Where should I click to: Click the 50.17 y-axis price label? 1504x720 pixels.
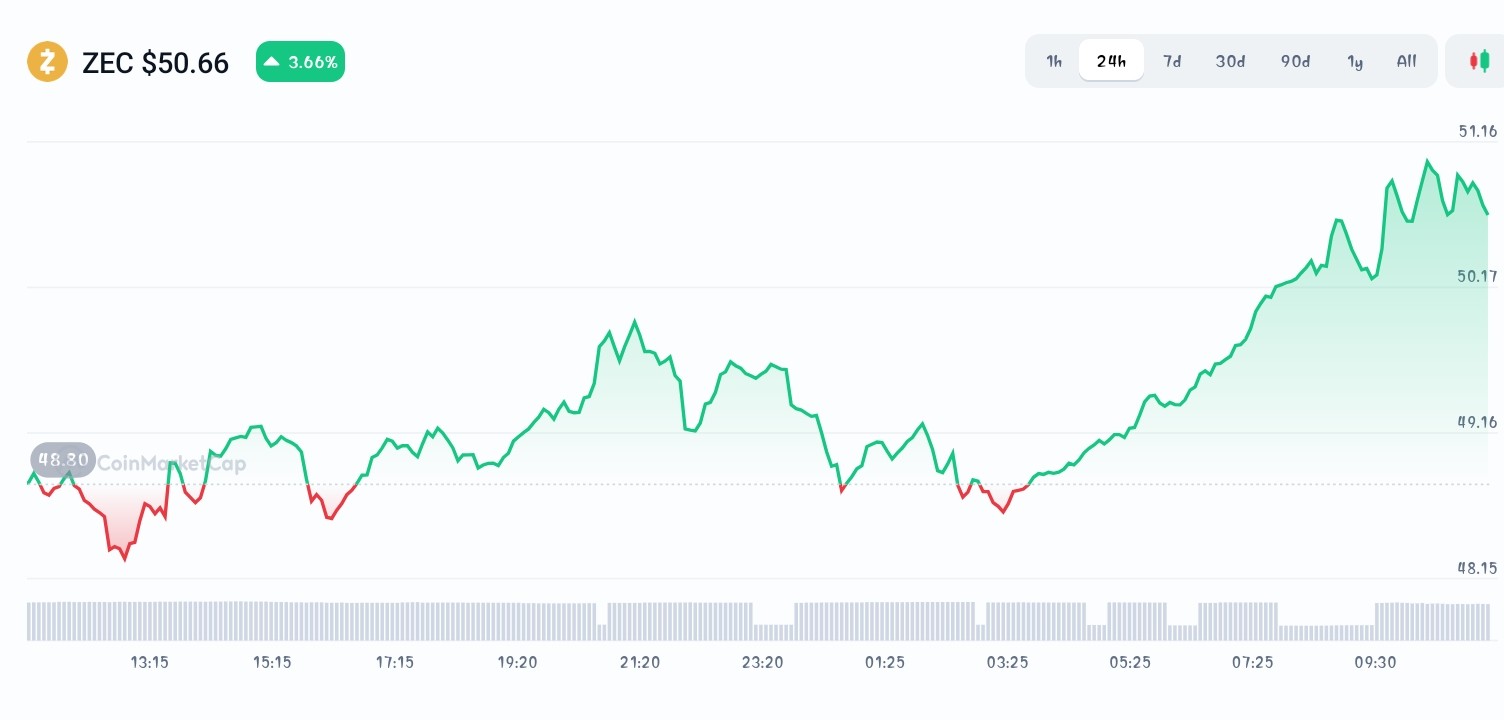[1477, 276]
